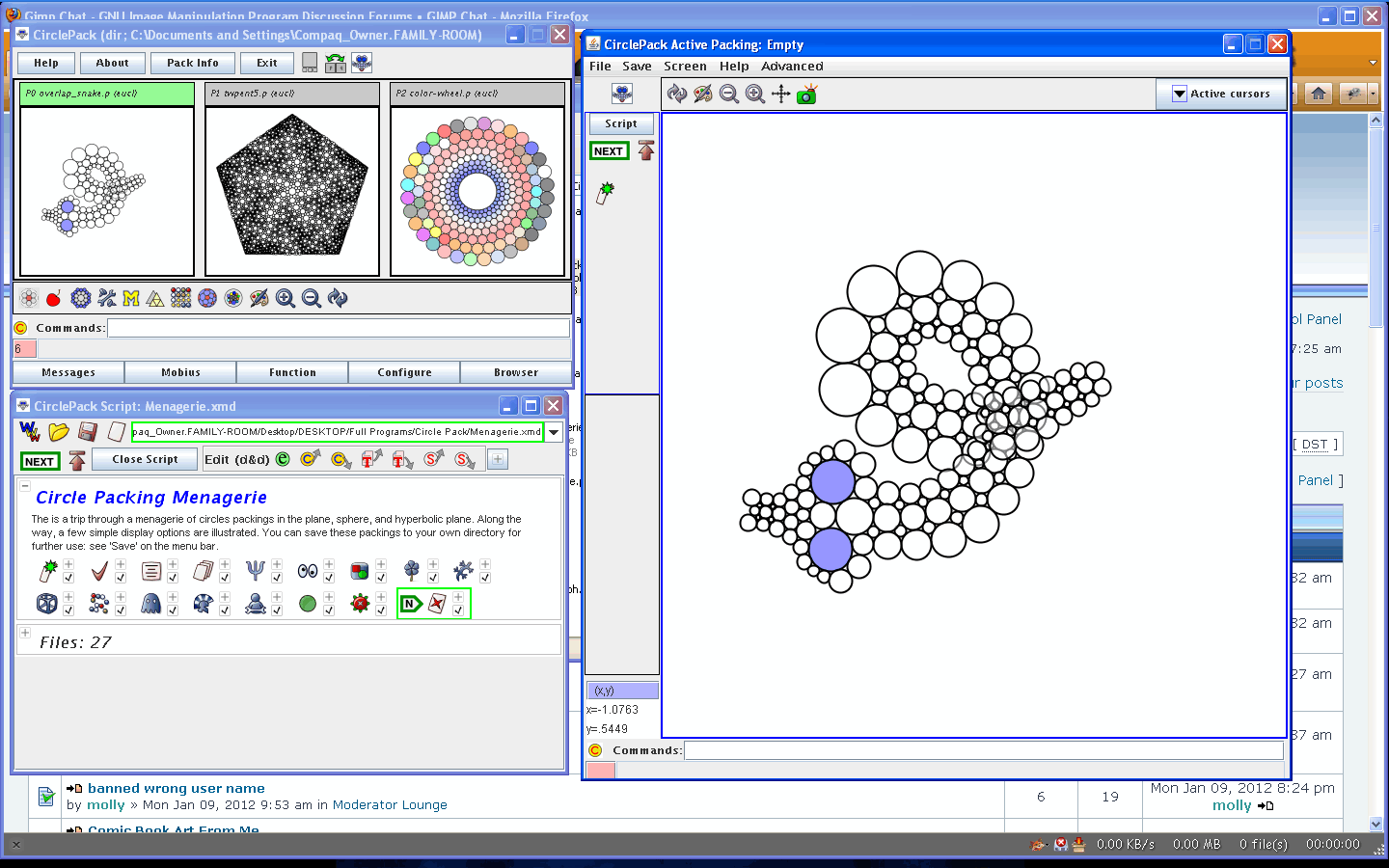Click the palette icon in Active Packing toolbar
This screenshot has height=868, width=1389.
703,94
